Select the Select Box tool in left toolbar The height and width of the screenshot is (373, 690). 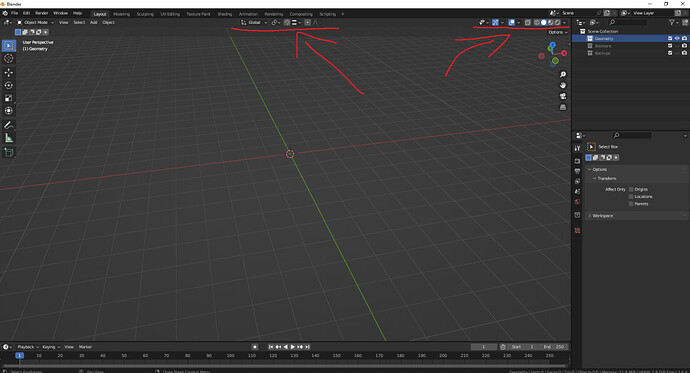point(9,46)
